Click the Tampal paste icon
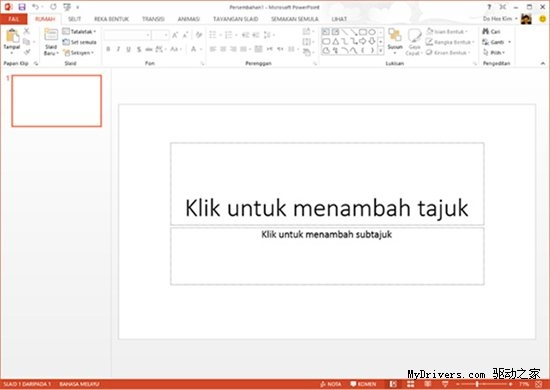550x390 pixels. [12, 36]
